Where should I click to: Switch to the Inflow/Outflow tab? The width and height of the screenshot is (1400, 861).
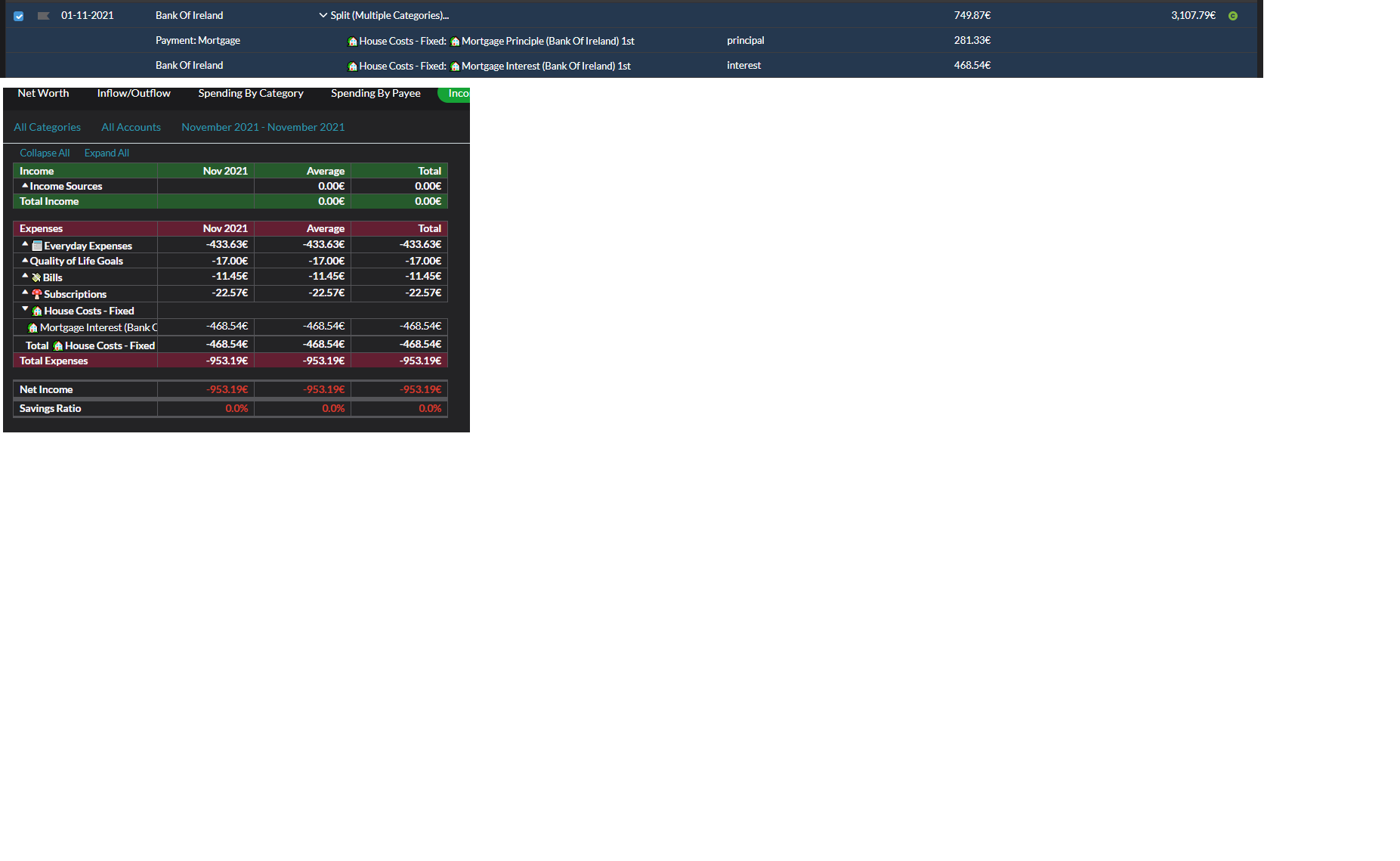[x=134, y=93]
